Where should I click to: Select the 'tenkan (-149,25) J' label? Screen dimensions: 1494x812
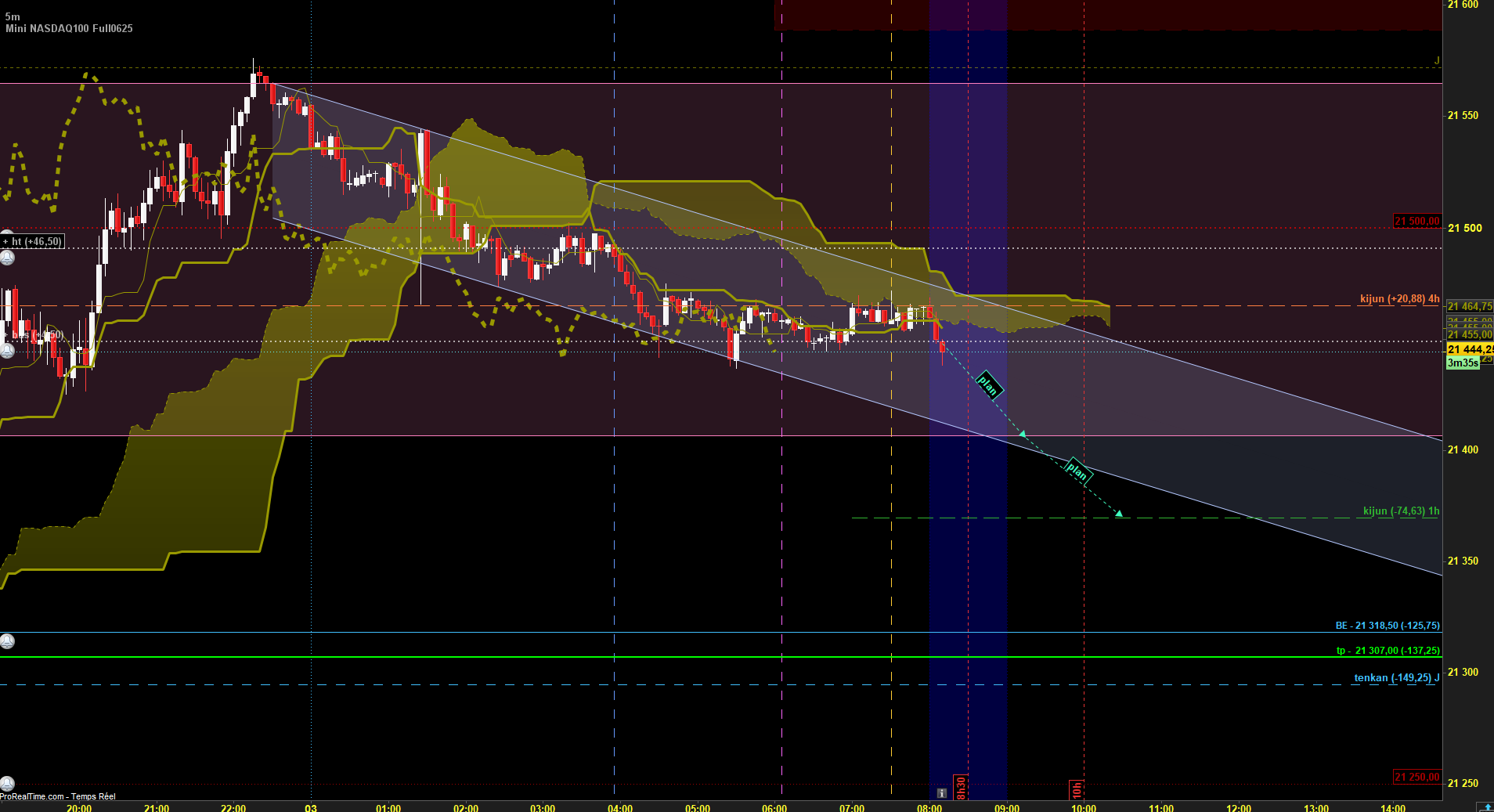pyautogui.click(x=1397, y=678)
